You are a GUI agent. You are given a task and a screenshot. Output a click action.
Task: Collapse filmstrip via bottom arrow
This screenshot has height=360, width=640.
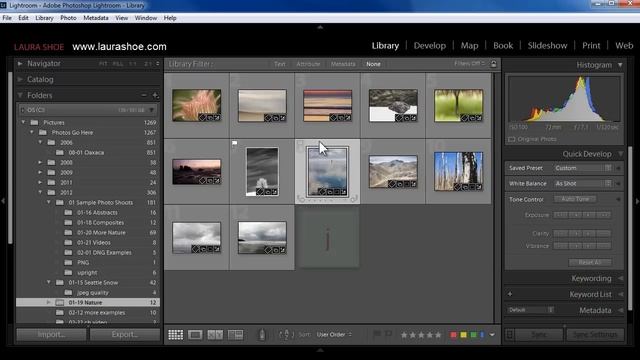[x=320, y=350]
